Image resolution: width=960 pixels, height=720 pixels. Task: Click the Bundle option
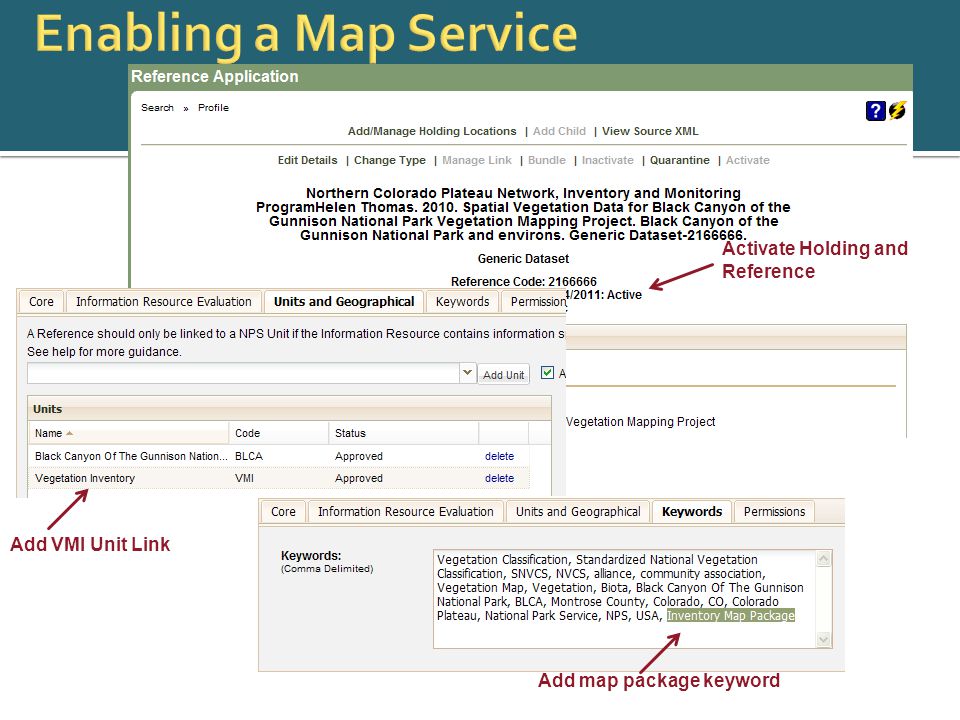point(547,160)
